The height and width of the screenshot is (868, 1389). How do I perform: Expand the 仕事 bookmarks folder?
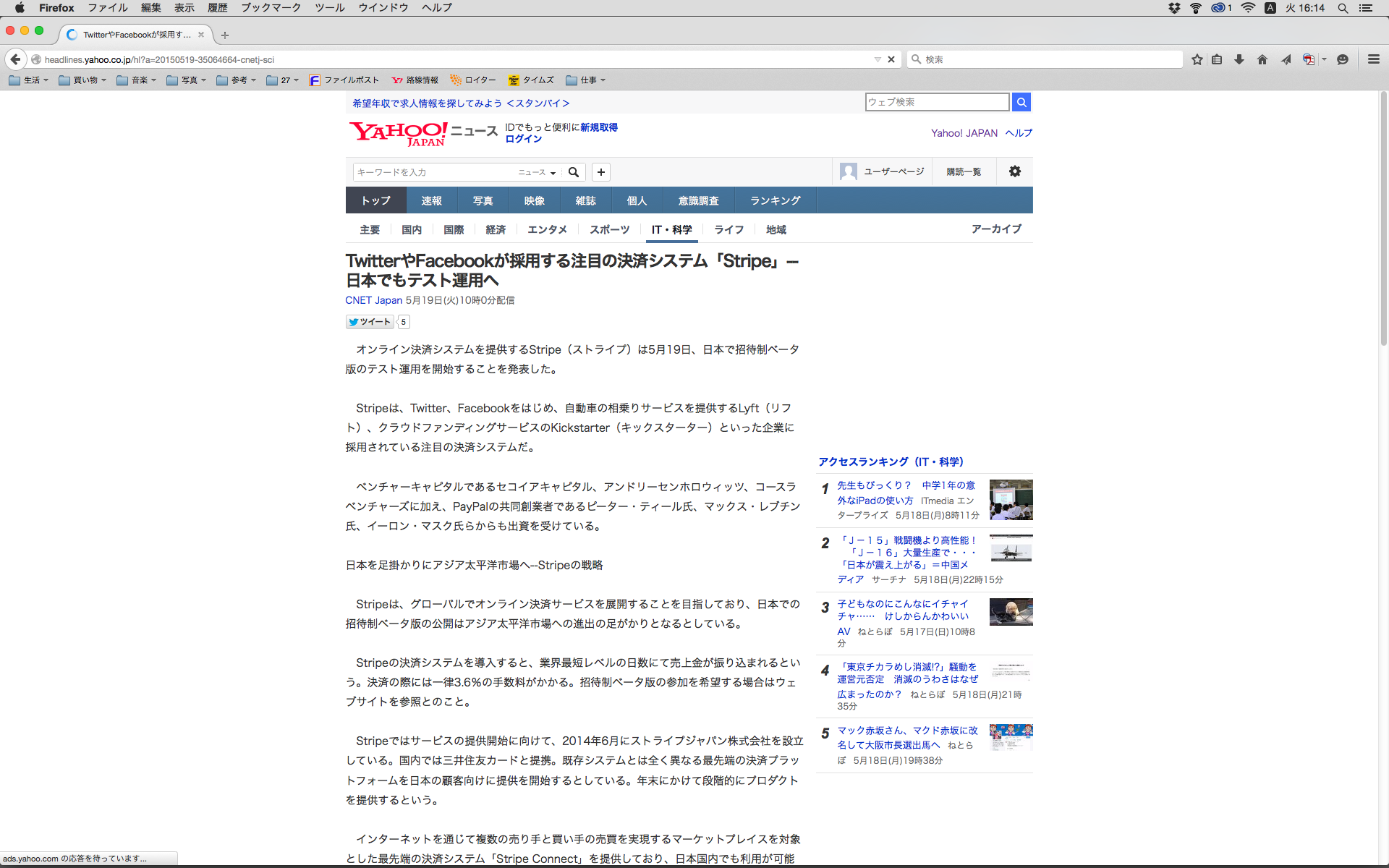click(x=586, y=80)
